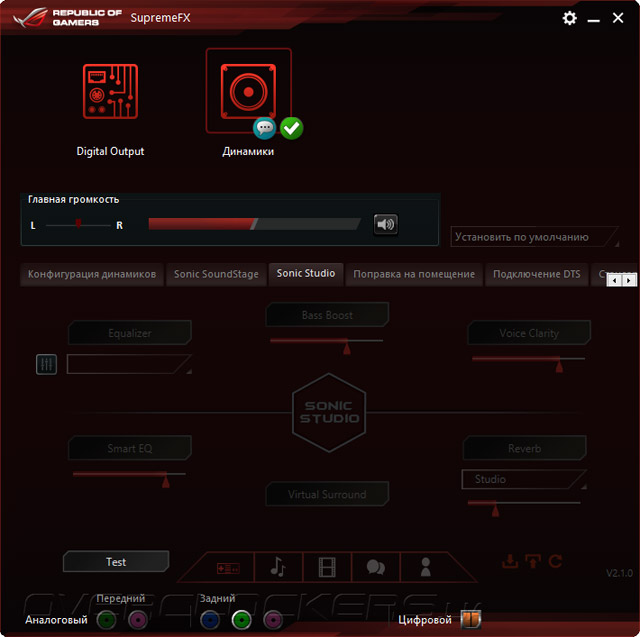The width and height of the screenshot is (640, 637).
Task: Click the rear green analog jack
Action: tap(241, 620)
